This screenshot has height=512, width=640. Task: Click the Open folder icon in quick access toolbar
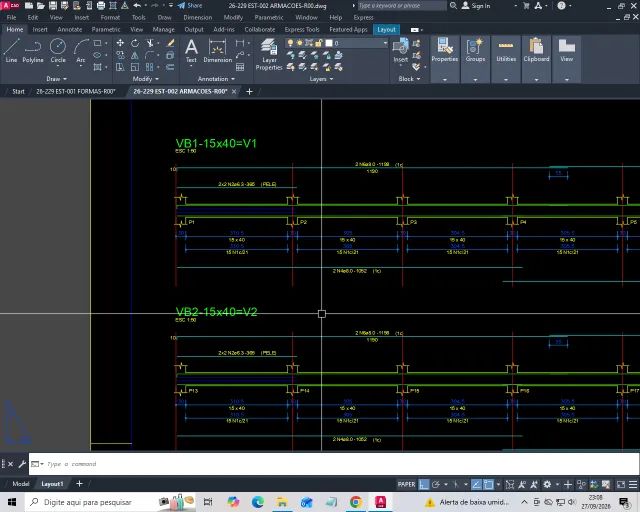41,6
